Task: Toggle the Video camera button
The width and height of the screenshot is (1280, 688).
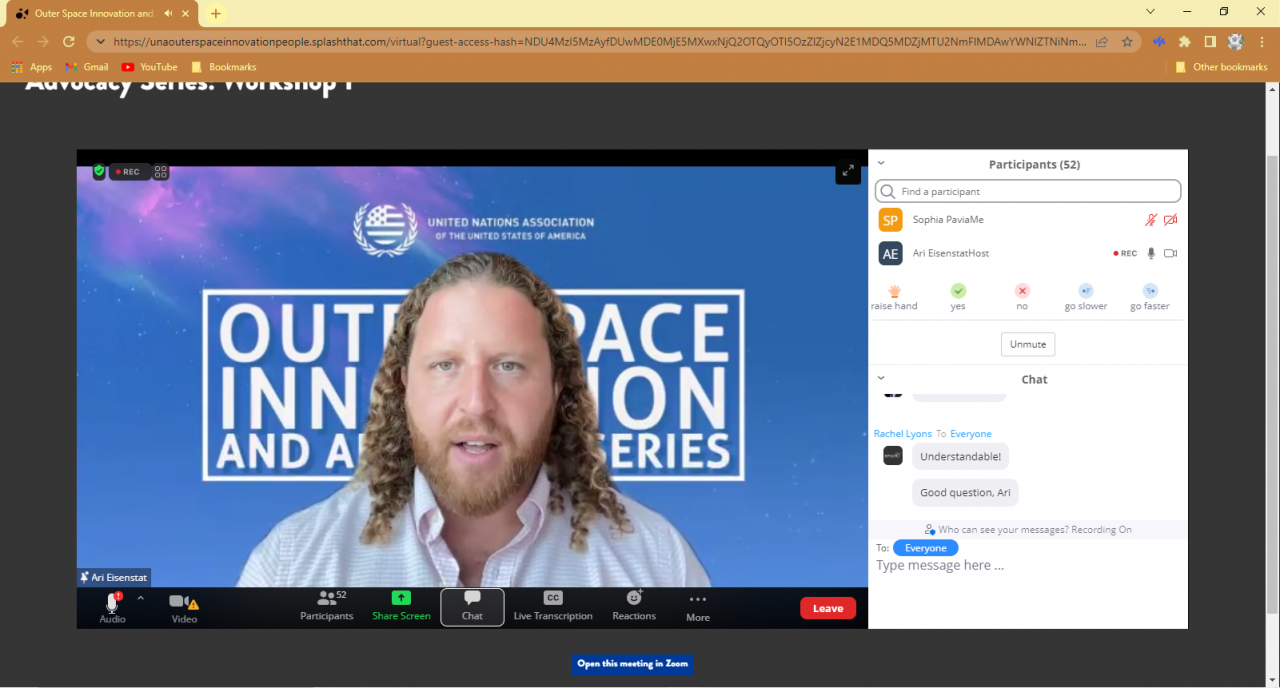Action: (183, 607)
